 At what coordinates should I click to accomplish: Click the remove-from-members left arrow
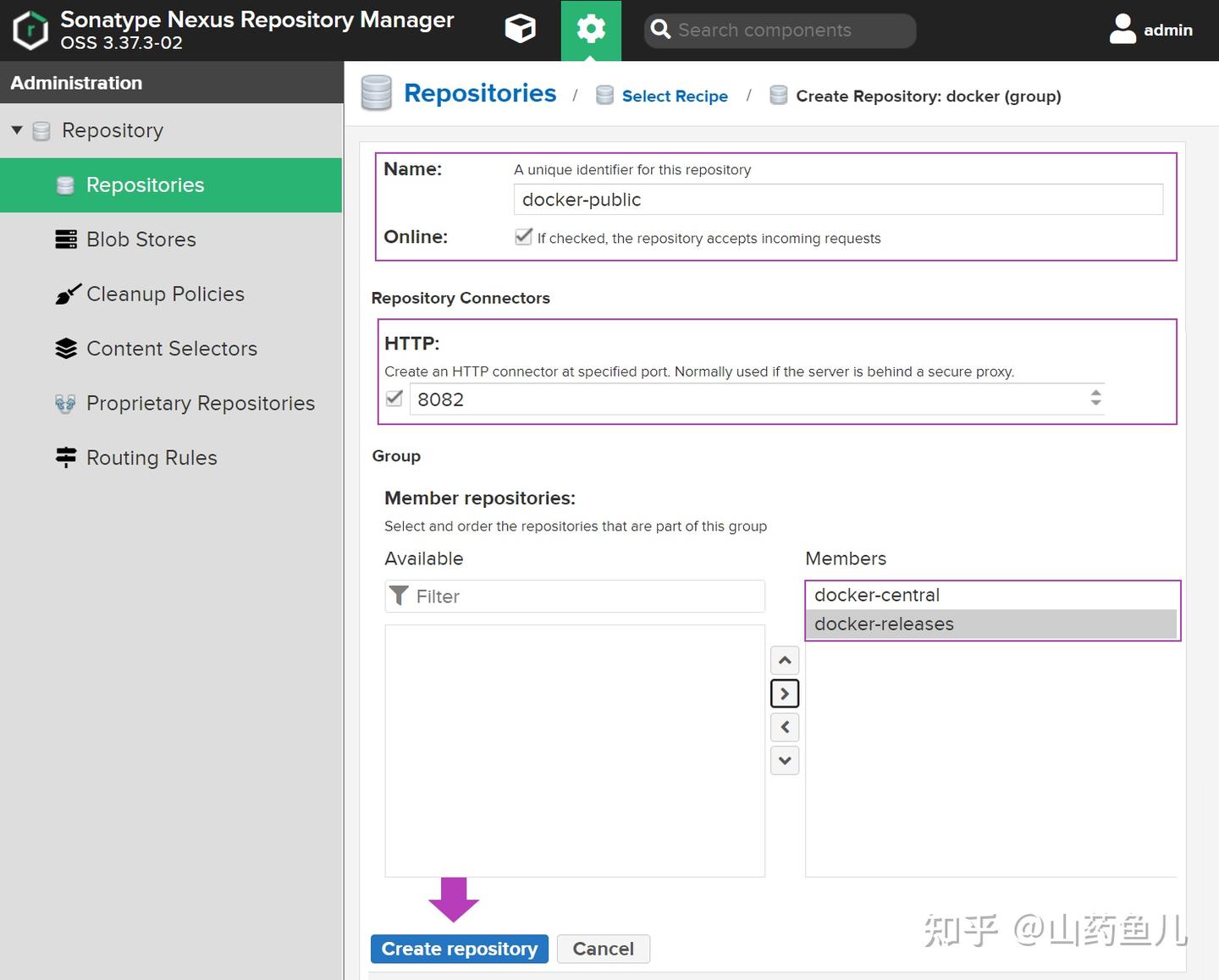(785, 727)
